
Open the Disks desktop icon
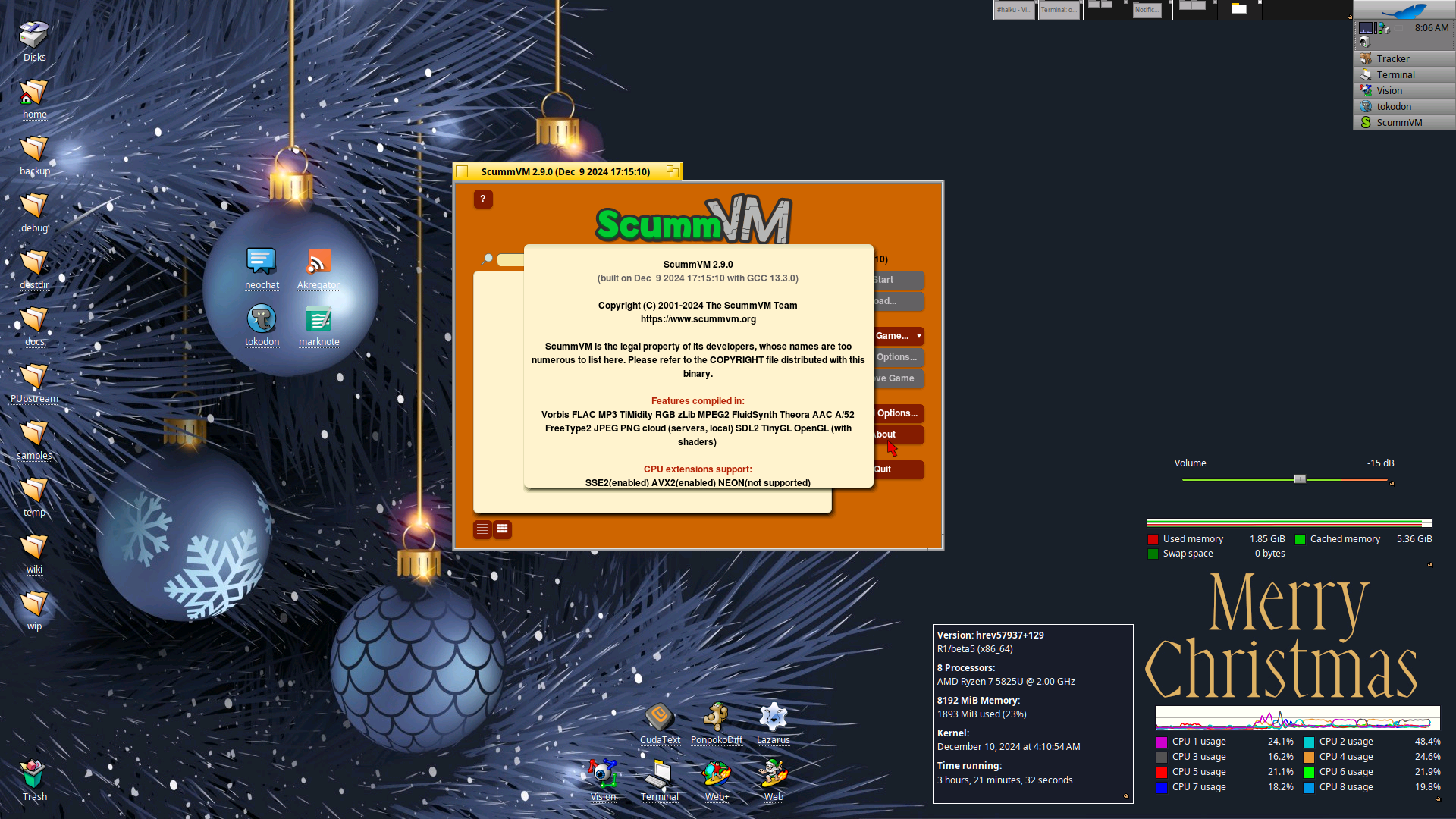coord(34,41)
